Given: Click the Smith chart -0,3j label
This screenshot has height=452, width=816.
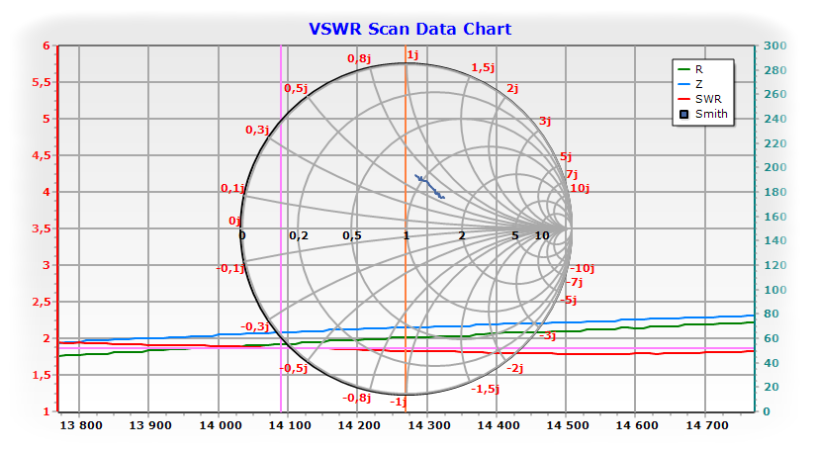Looking at the screenshot, I should point(254,327).
